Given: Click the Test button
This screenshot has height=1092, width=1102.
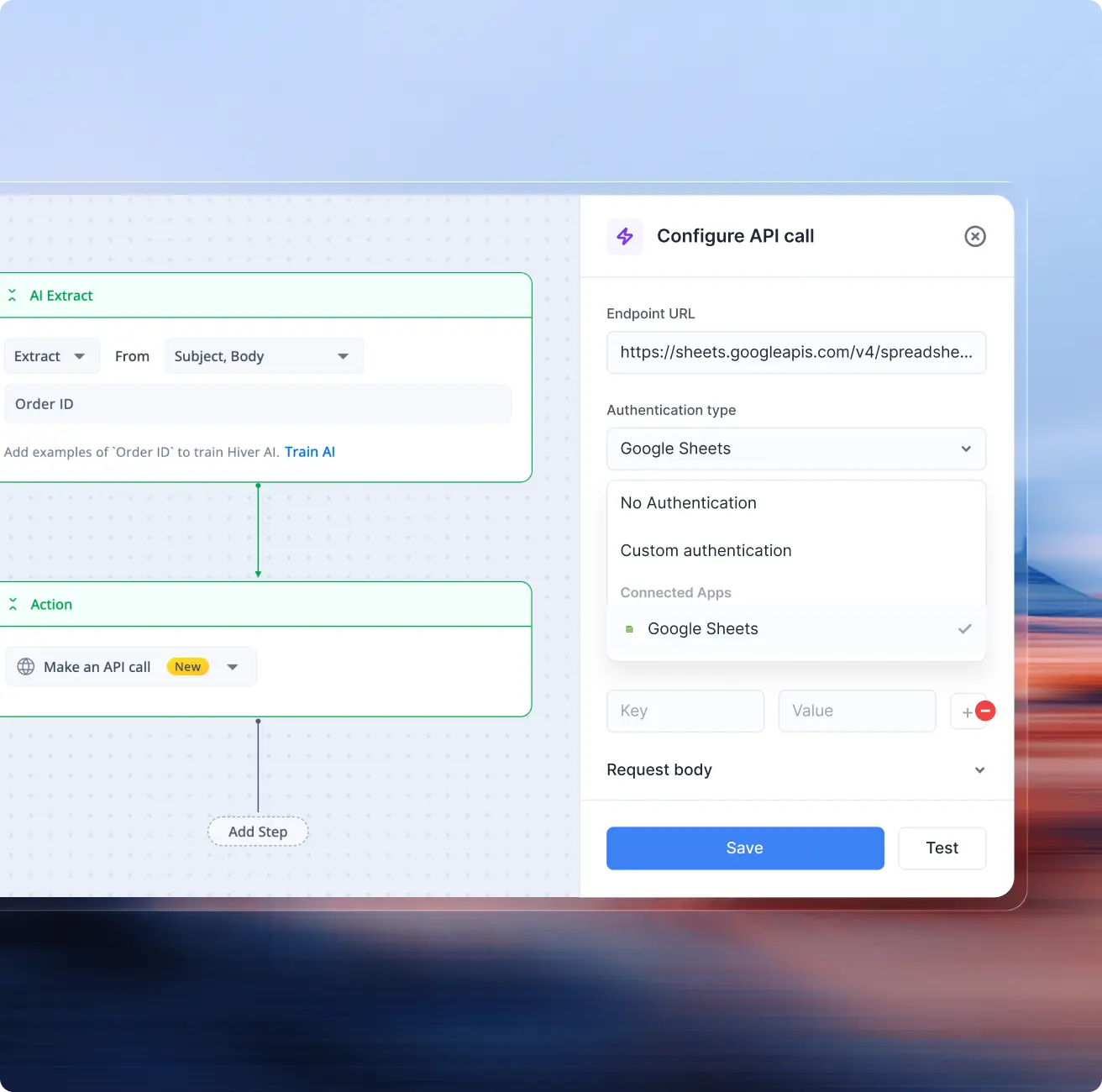Looking at the screenshot, I should [942, 848].
